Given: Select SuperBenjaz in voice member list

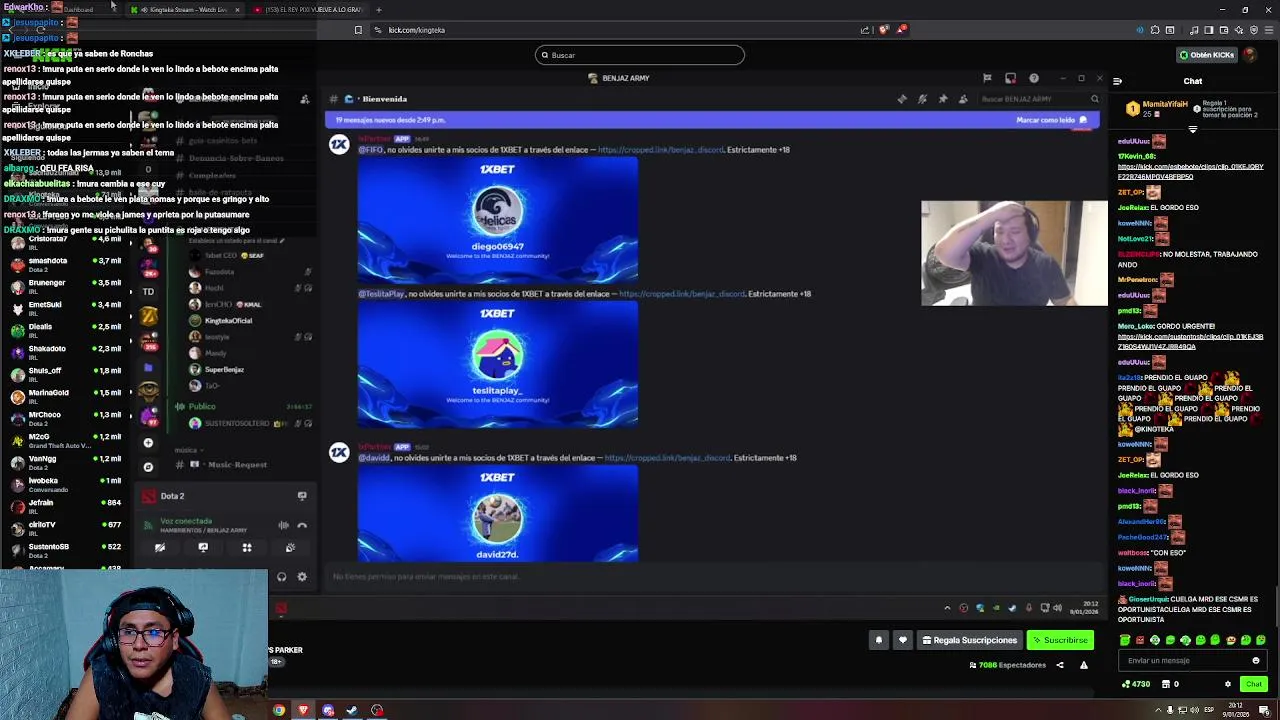Looking at the screenshot, I should coord(224,370).
